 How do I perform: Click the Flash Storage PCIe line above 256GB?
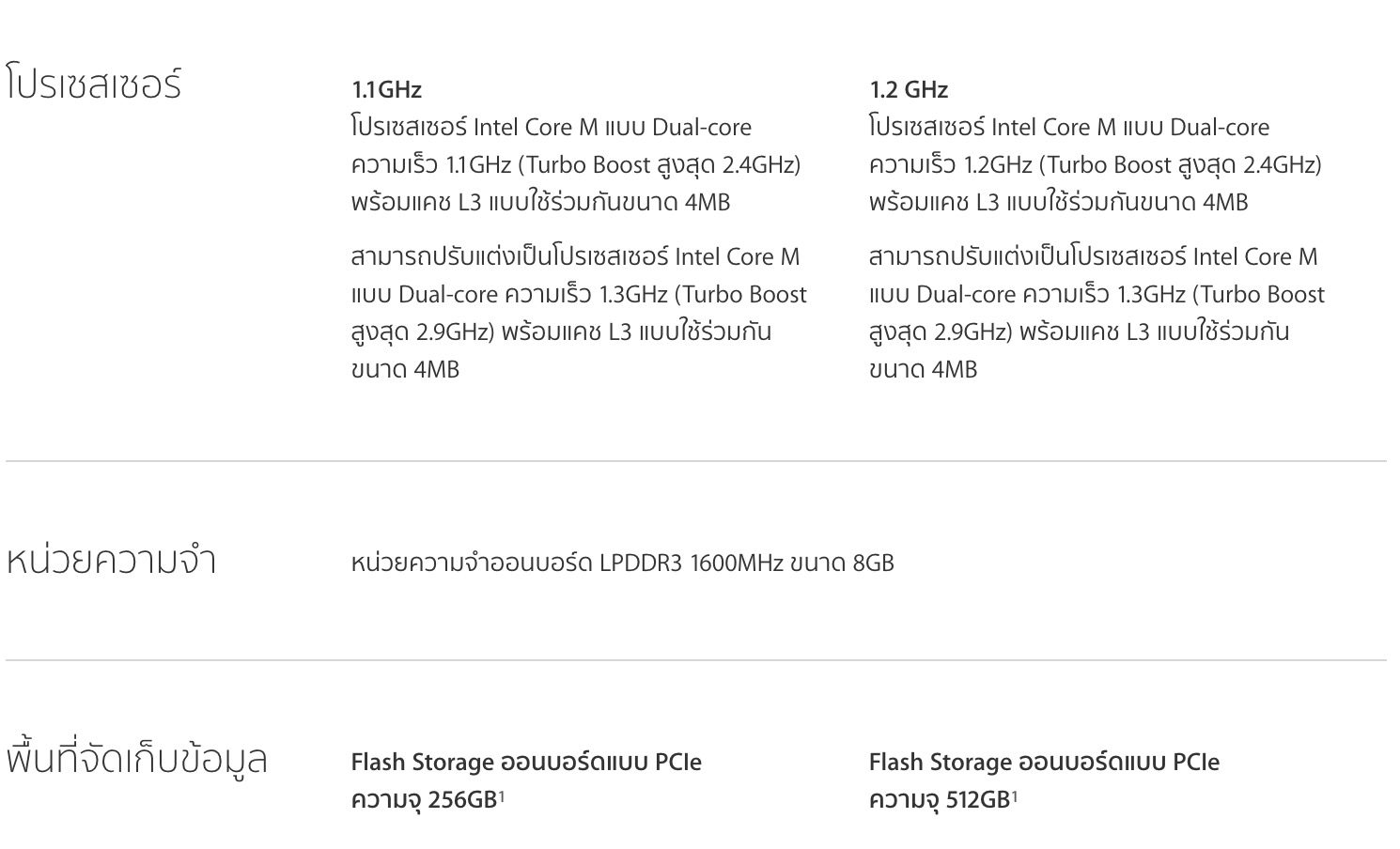[526, 762]
